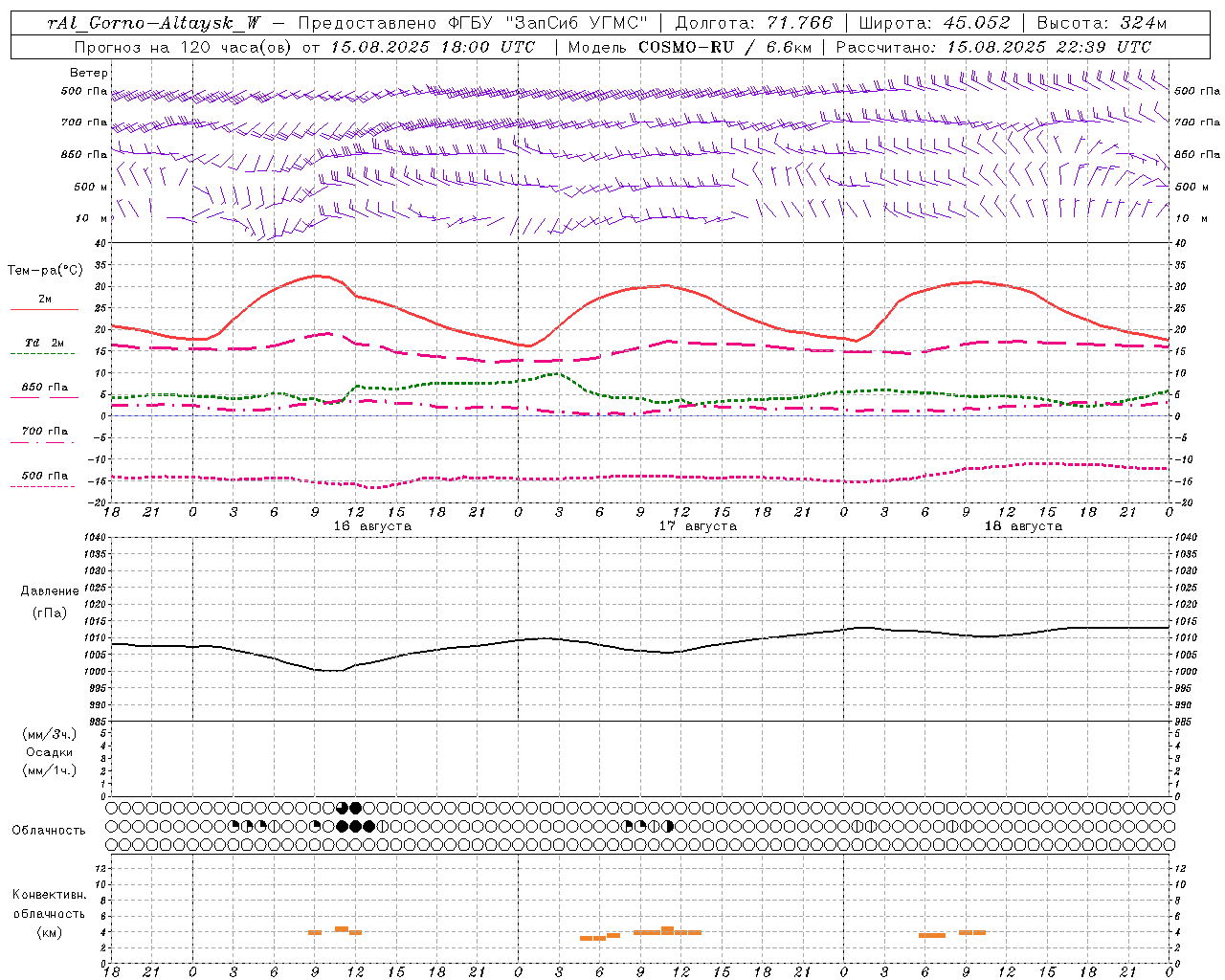The height and width of the screenshot is (980, 1225).
Task: Click the 'Облачность' cloud cover label
Action: pos(49,831)
